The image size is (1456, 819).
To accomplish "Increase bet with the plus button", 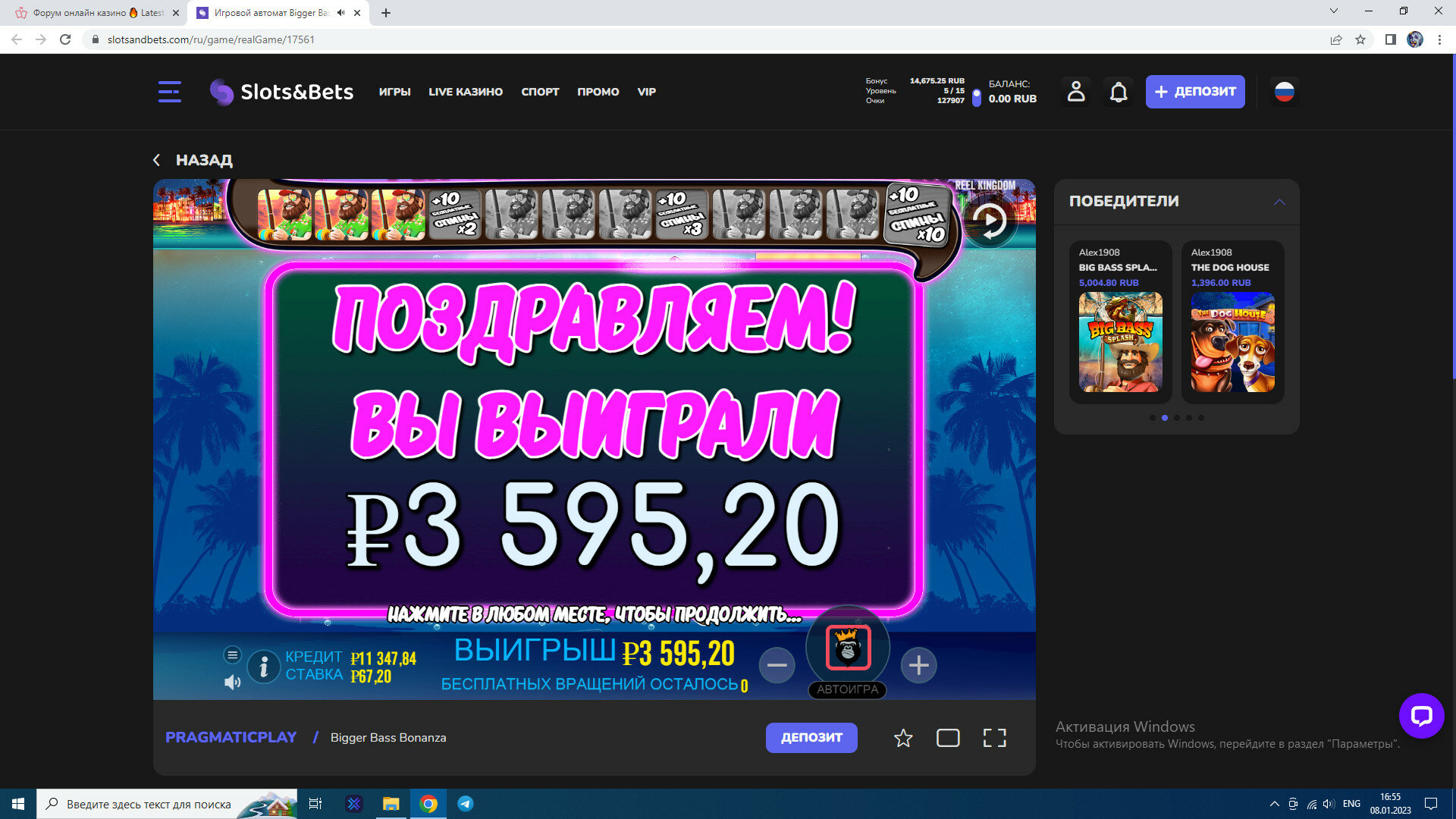I will pyautogui.click(x=918, y=665).
